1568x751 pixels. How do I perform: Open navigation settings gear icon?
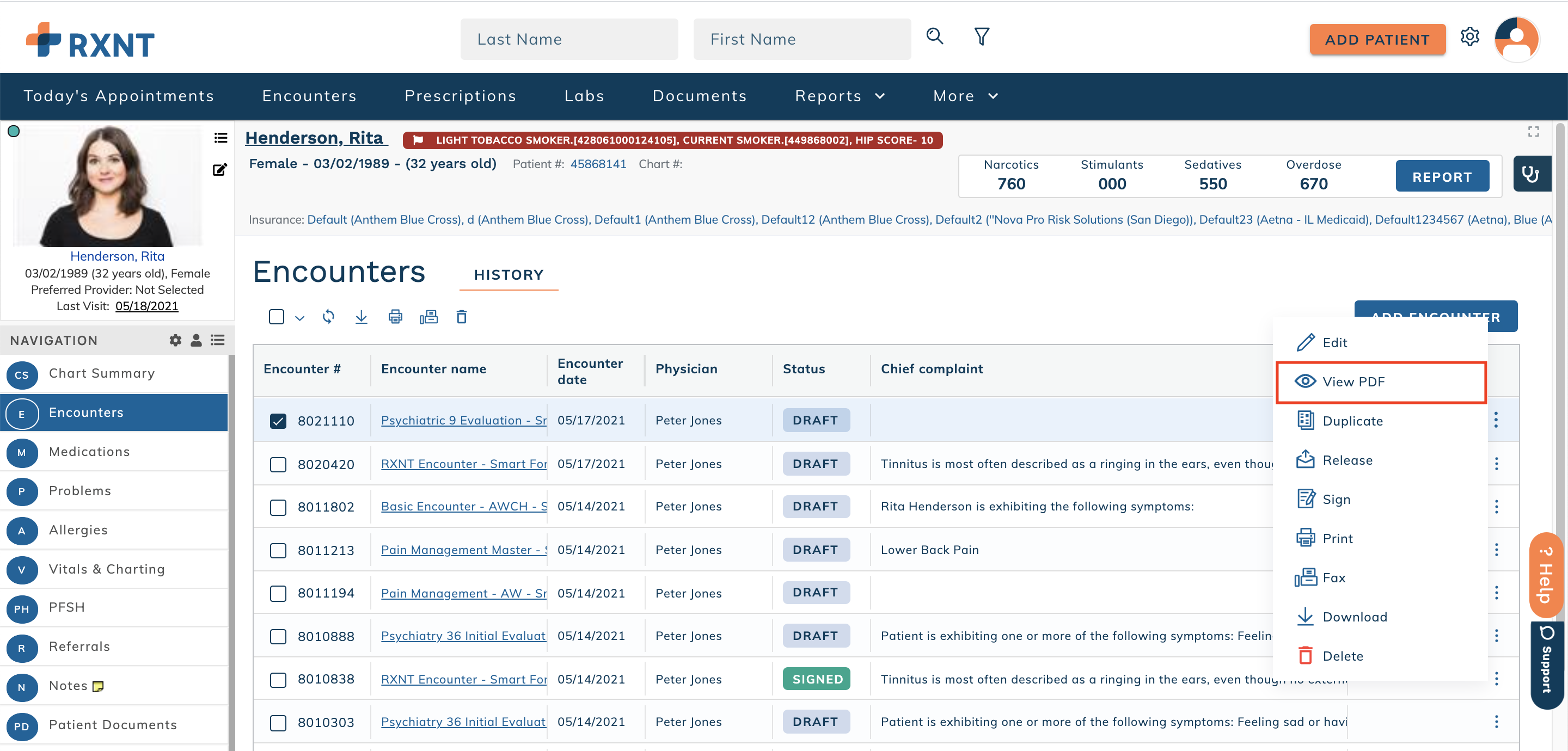pos(175,340)
